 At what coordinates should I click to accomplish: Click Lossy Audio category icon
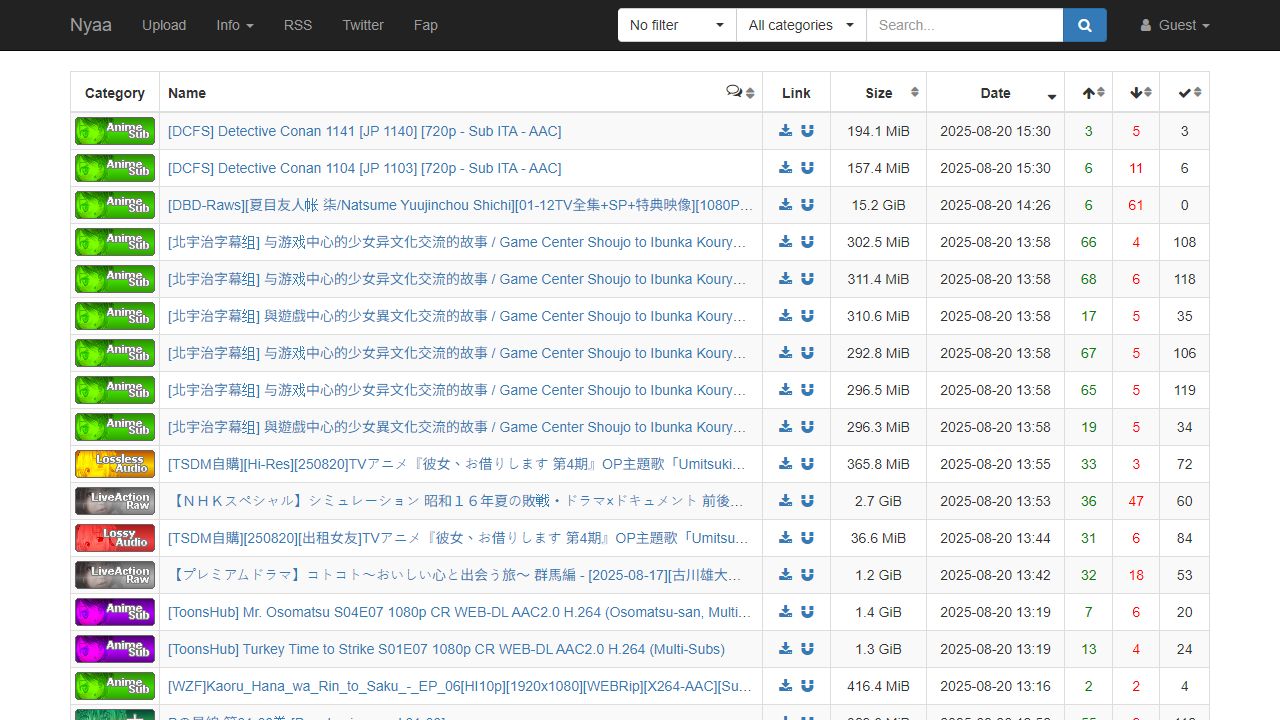pos(115,538)
